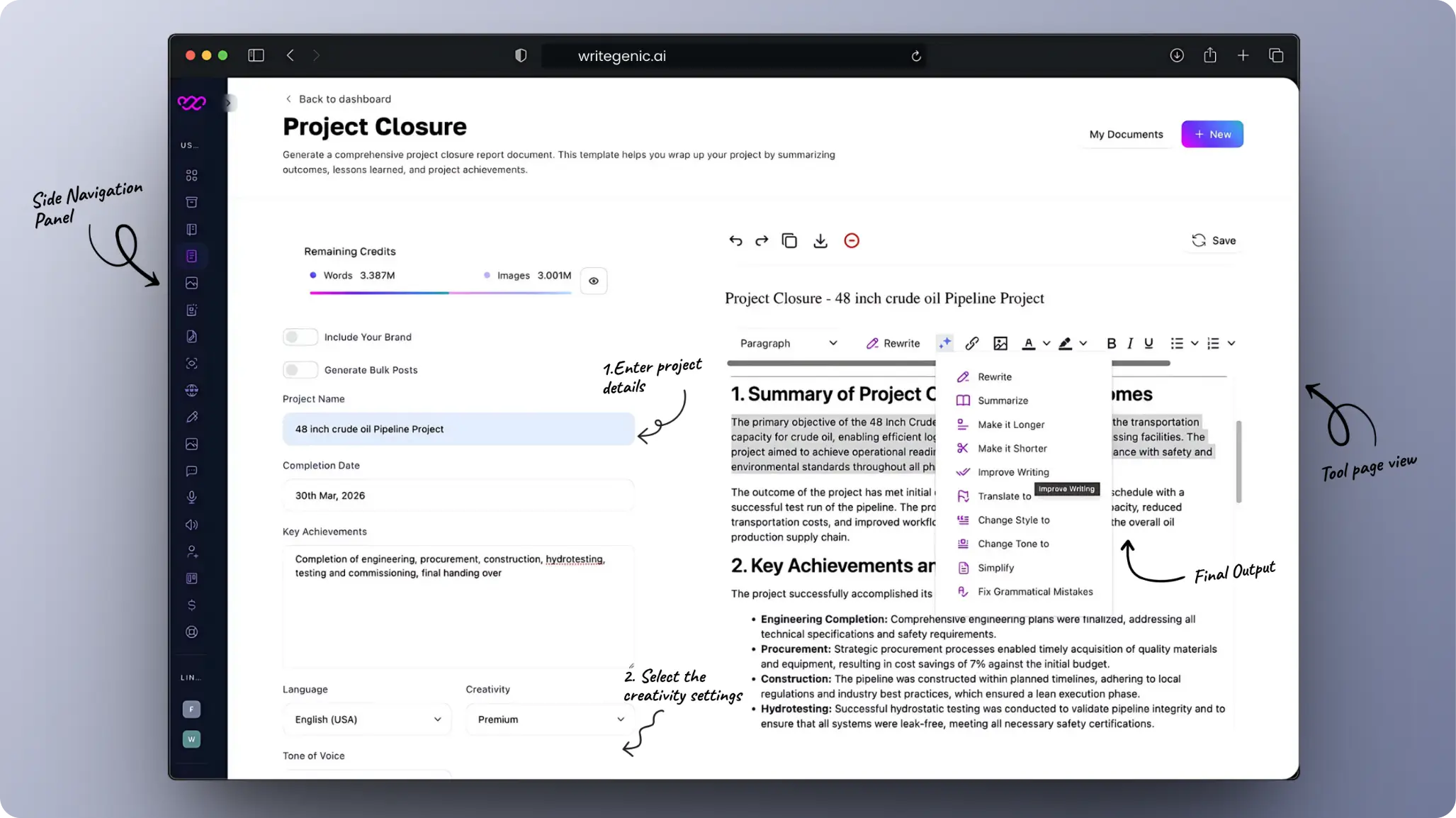
Task: Click the red delete circle icon
Action: pyautogui.click(x=852, y=241)
